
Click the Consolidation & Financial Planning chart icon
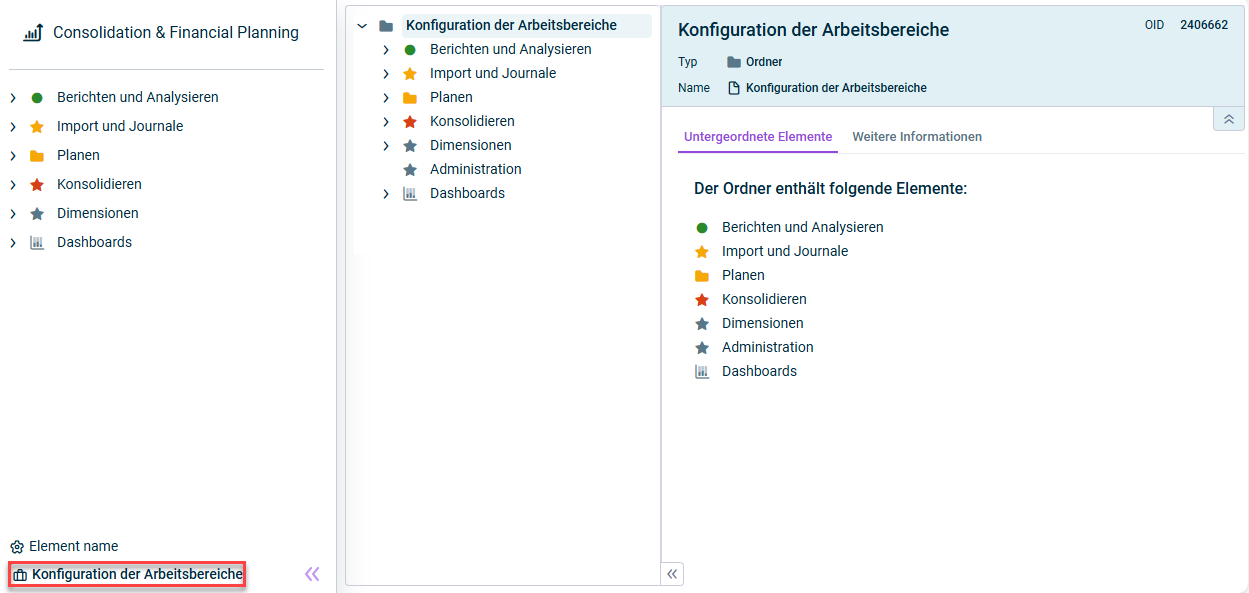coord(33,33)
